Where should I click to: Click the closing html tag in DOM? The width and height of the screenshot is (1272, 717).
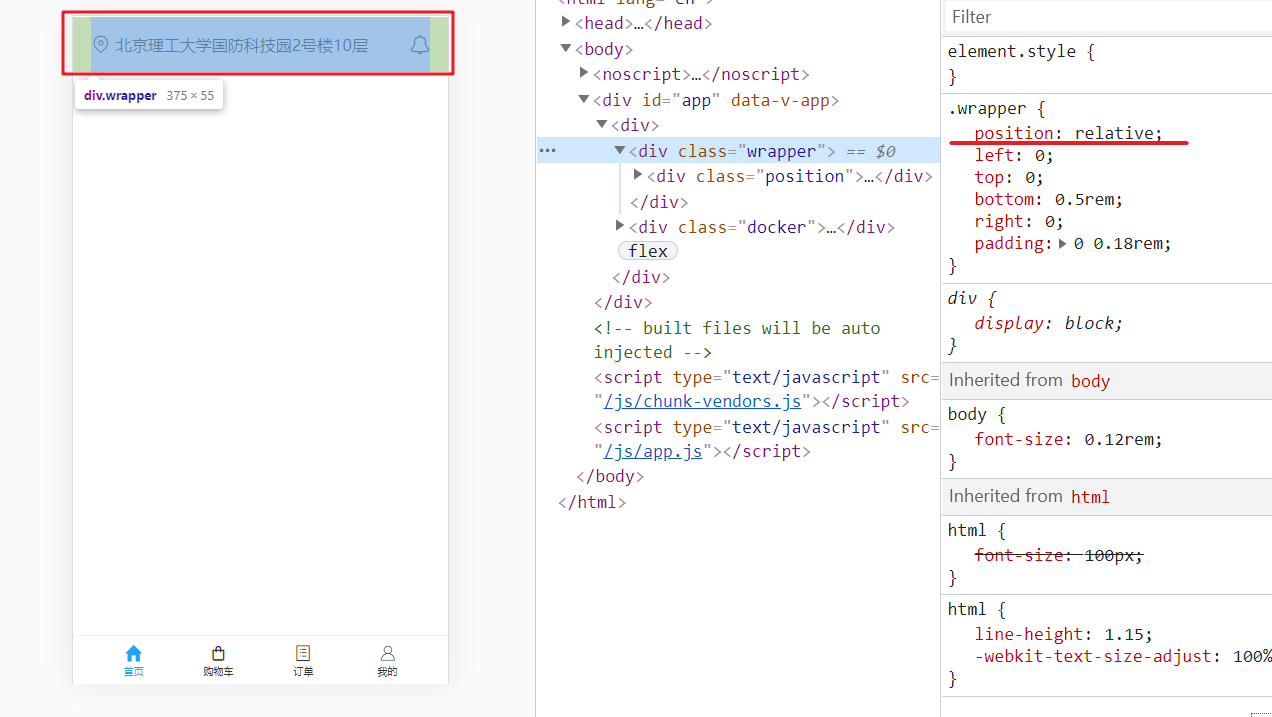592,502
